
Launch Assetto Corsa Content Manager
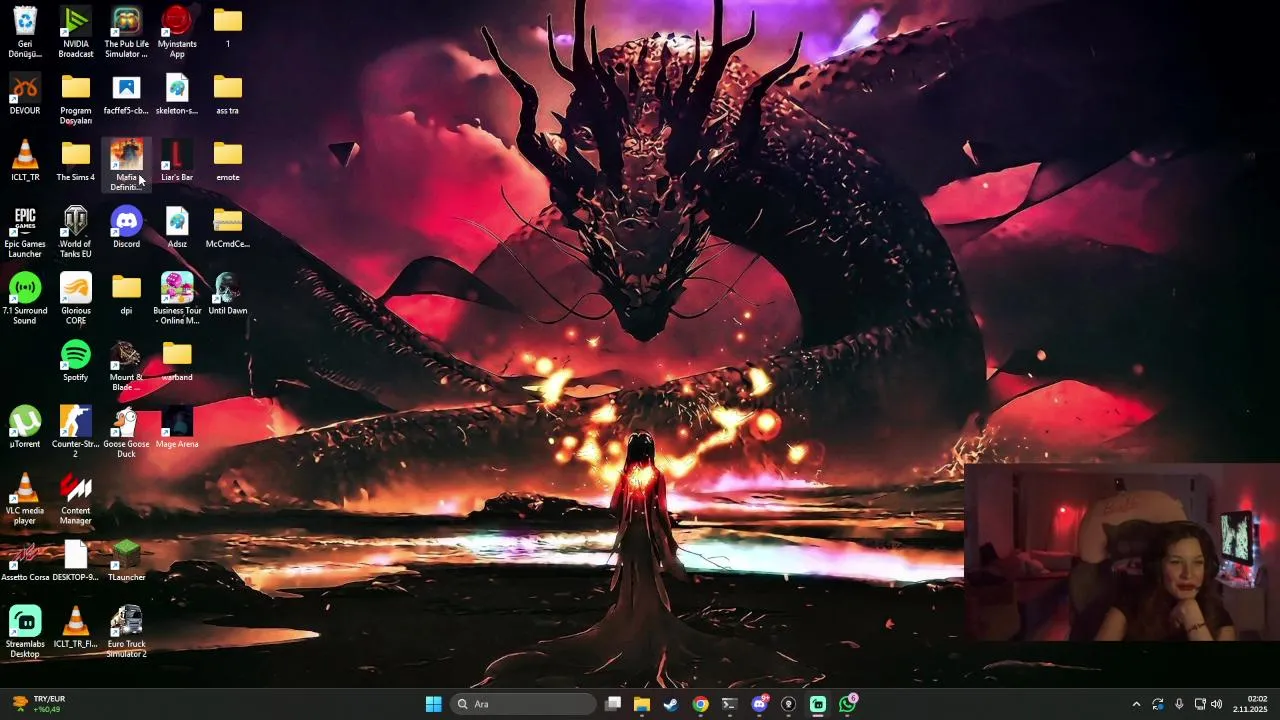pos(76,498)
